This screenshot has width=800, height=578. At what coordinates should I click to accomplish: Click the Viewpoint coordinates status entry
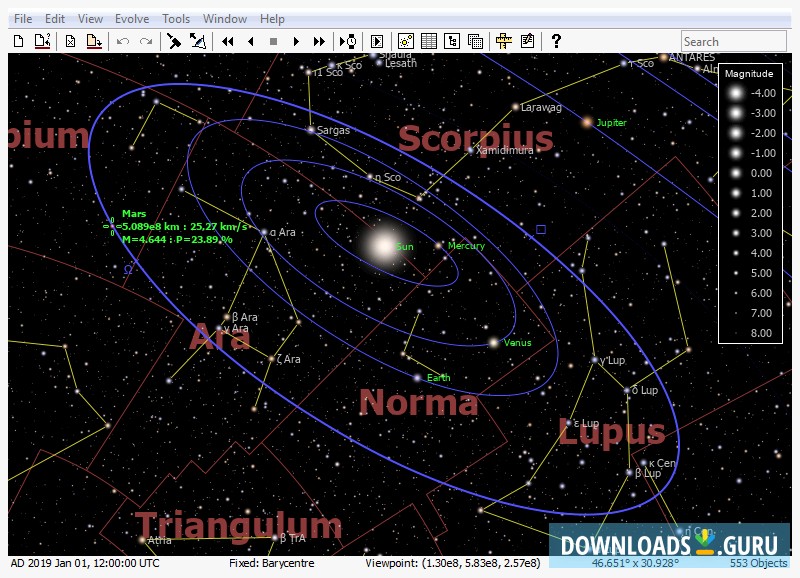(453, 564)
